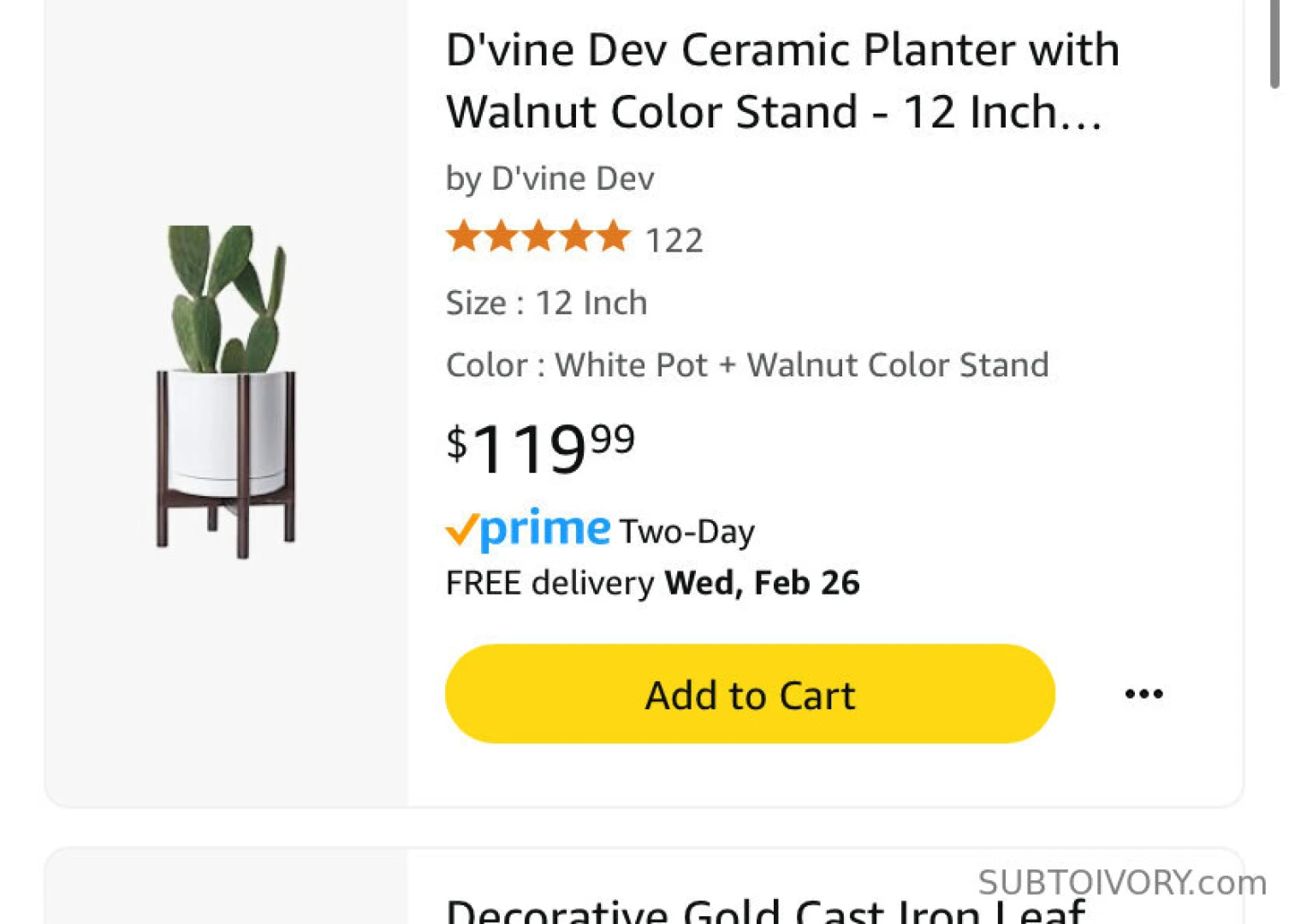Click the Two-Day shipping label
The width and height of the screenshot is (1289, 924).
(687, 531)
